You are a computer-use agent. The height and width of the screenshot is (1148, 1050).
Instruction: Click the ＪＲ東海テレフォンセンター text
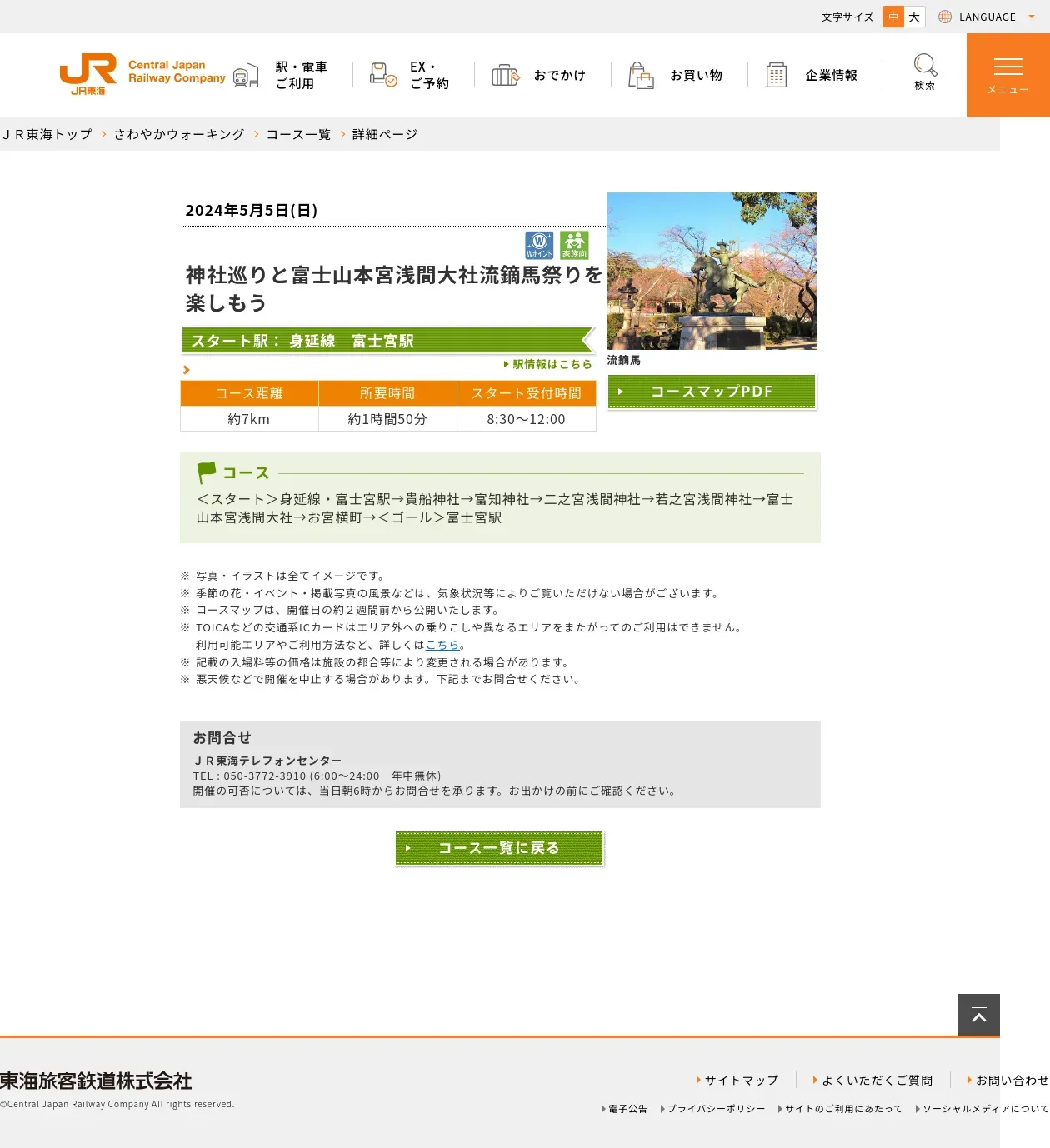click(267, 761)
